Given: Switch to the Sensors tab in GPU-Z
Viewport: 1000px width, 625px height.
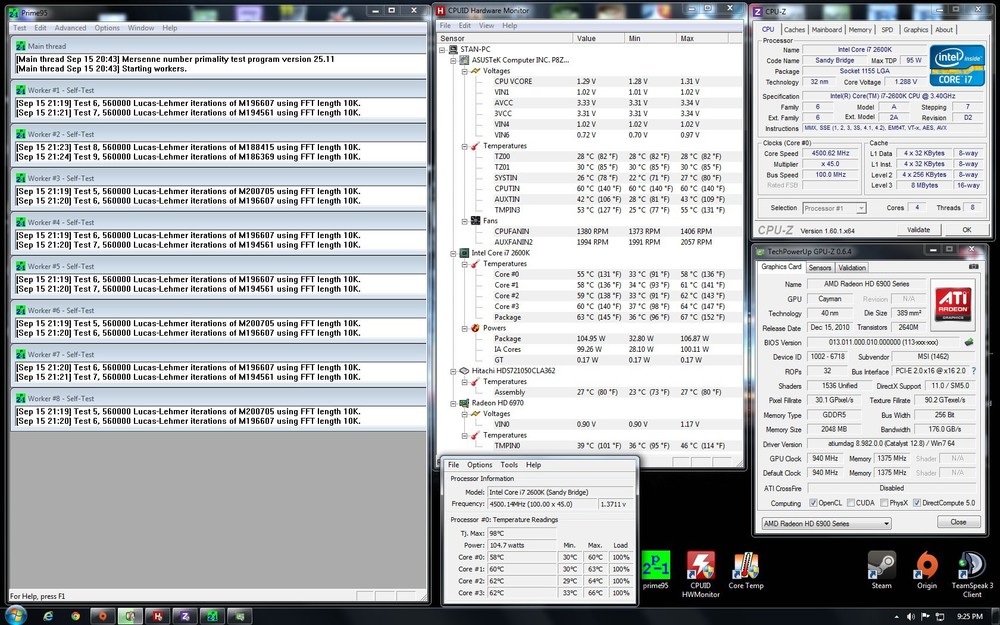Looking at the screenshot, I should pyautogui.click(x=820, y=268).
